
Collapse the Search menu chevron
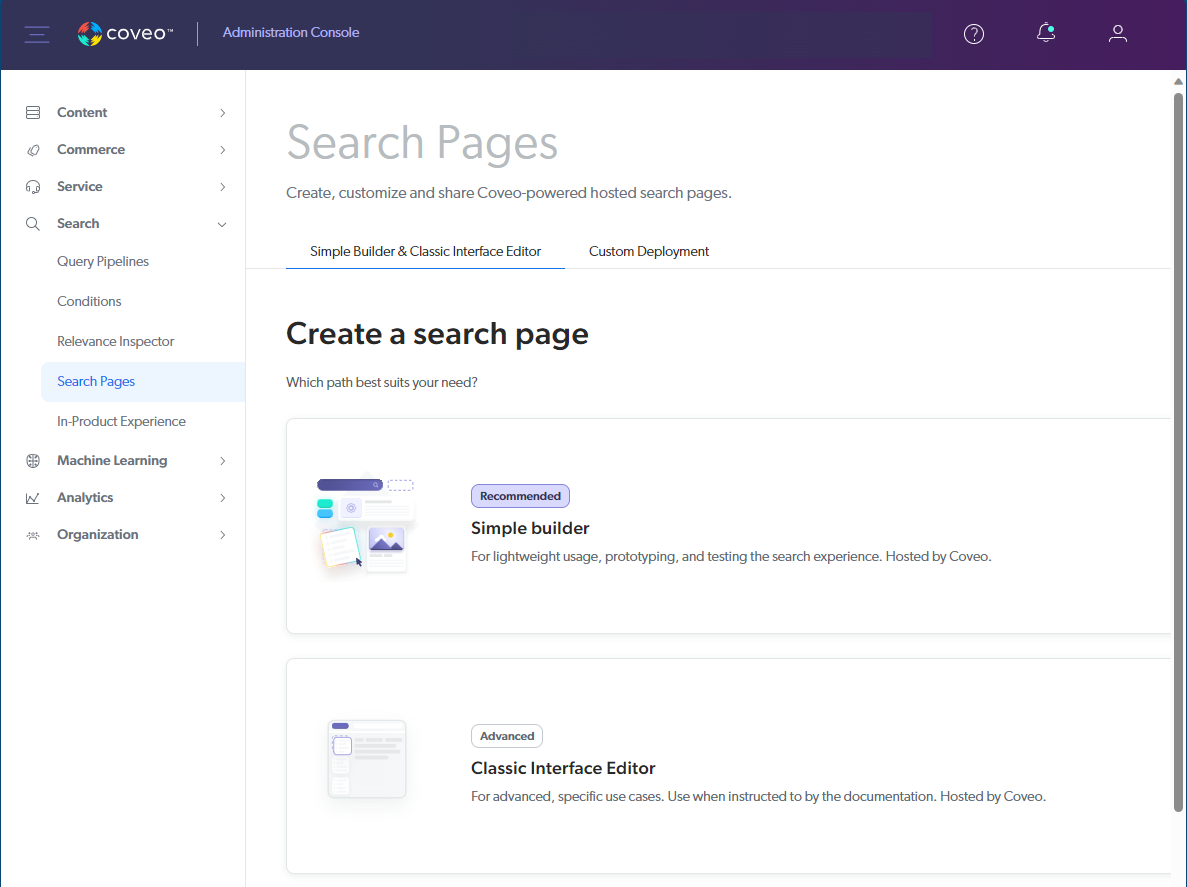(x=222, y=224)
